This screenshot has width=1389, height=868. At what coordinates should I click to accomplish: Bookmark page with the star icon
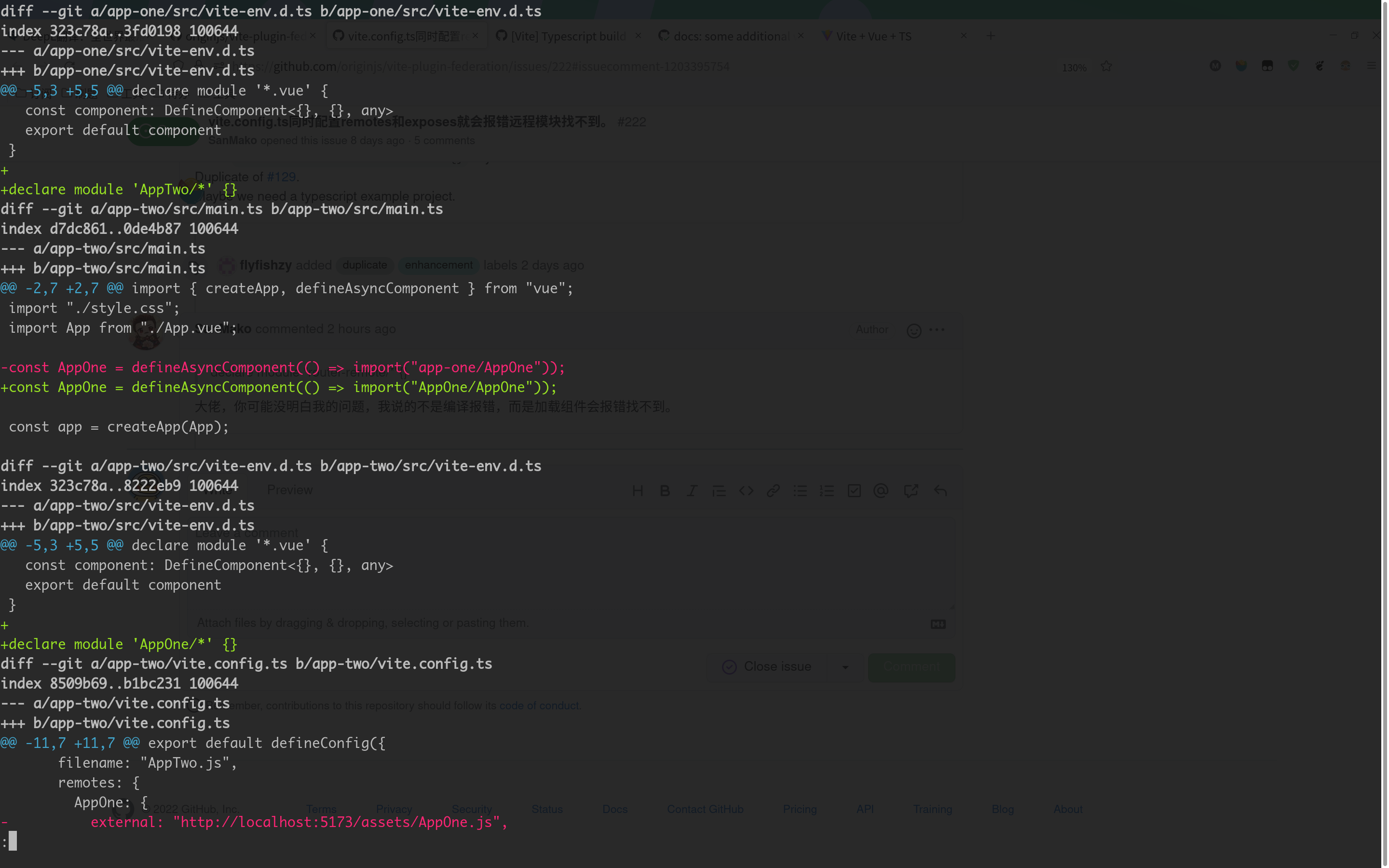tap(1106, 67)
